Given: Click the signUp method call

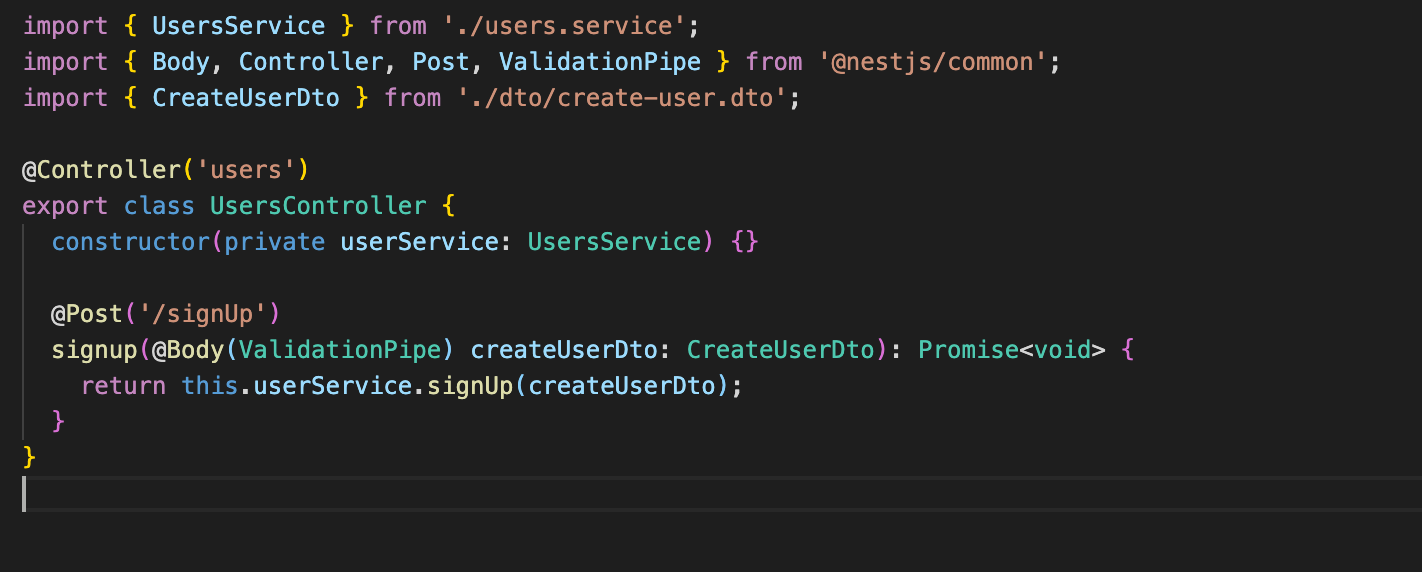Looking at the screenshot, I should (470, 385).
